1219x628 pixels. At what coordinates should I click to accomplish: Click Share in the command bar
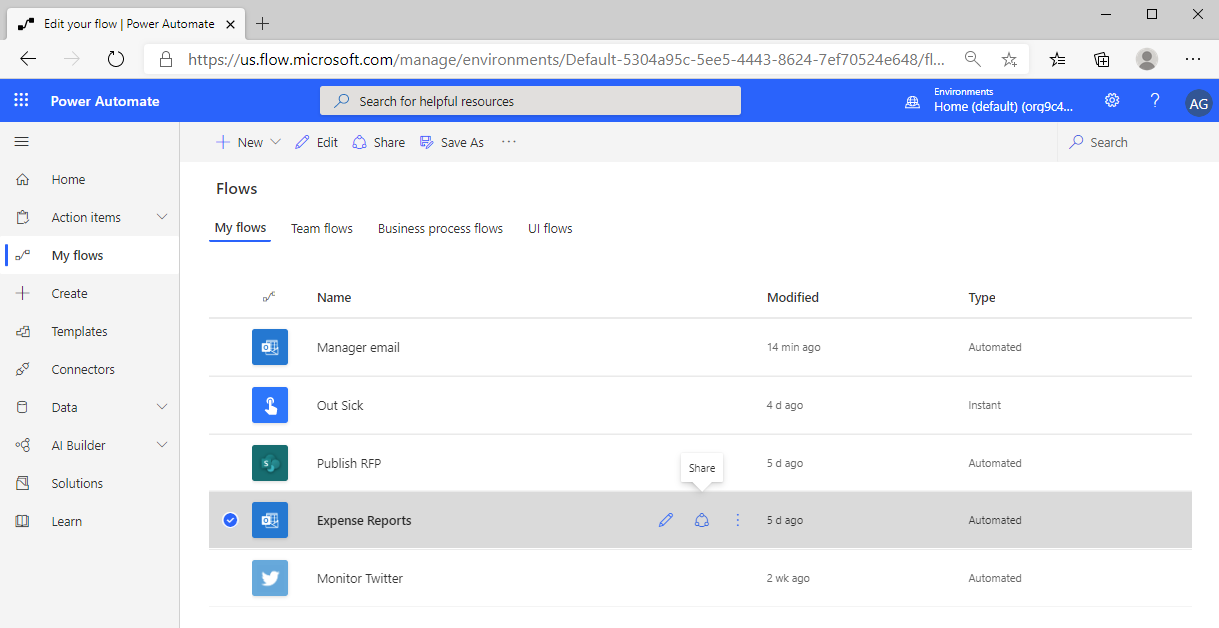point(378,142)
